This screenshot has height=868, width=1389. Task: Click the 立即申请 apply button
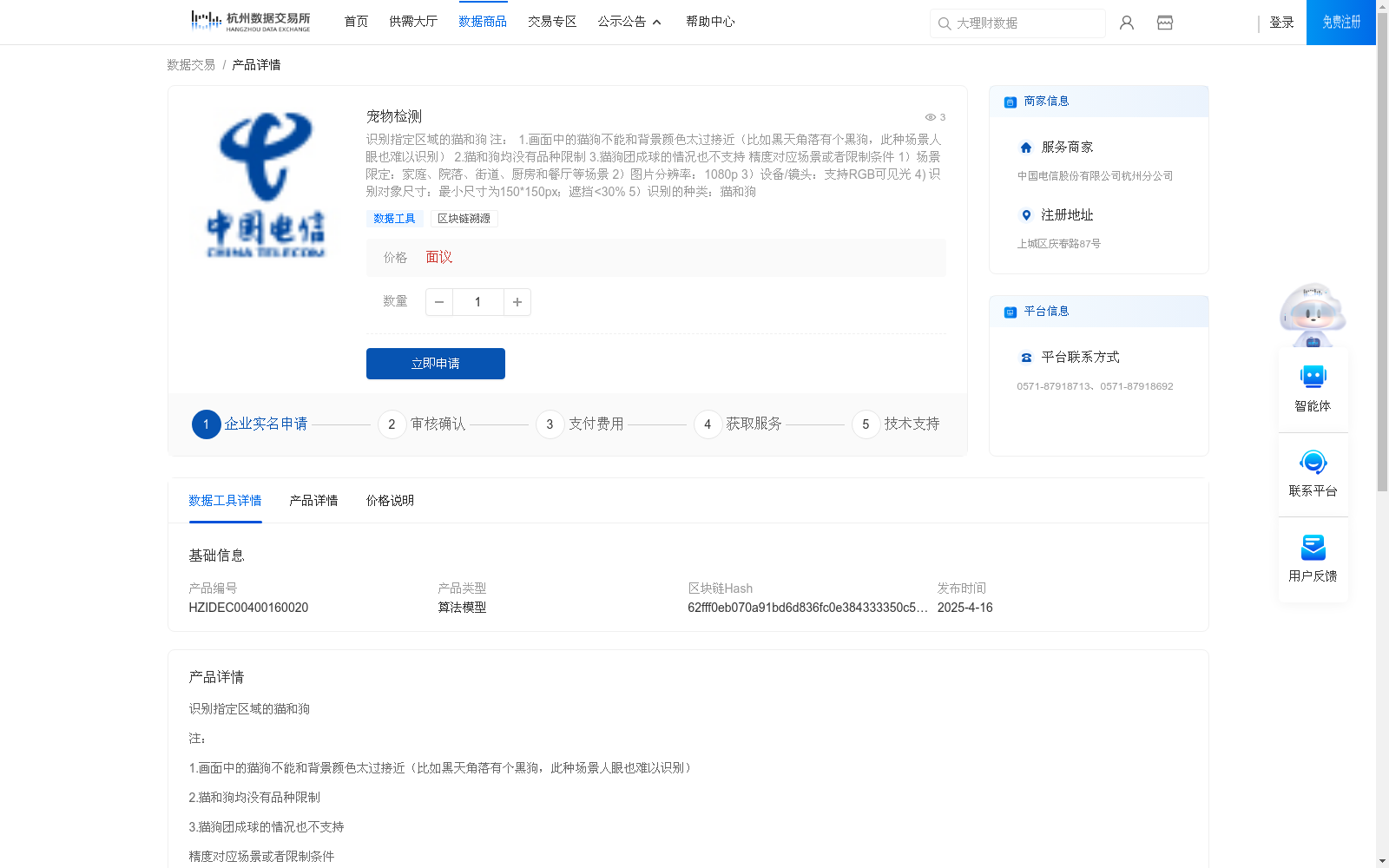pos(435,363)
